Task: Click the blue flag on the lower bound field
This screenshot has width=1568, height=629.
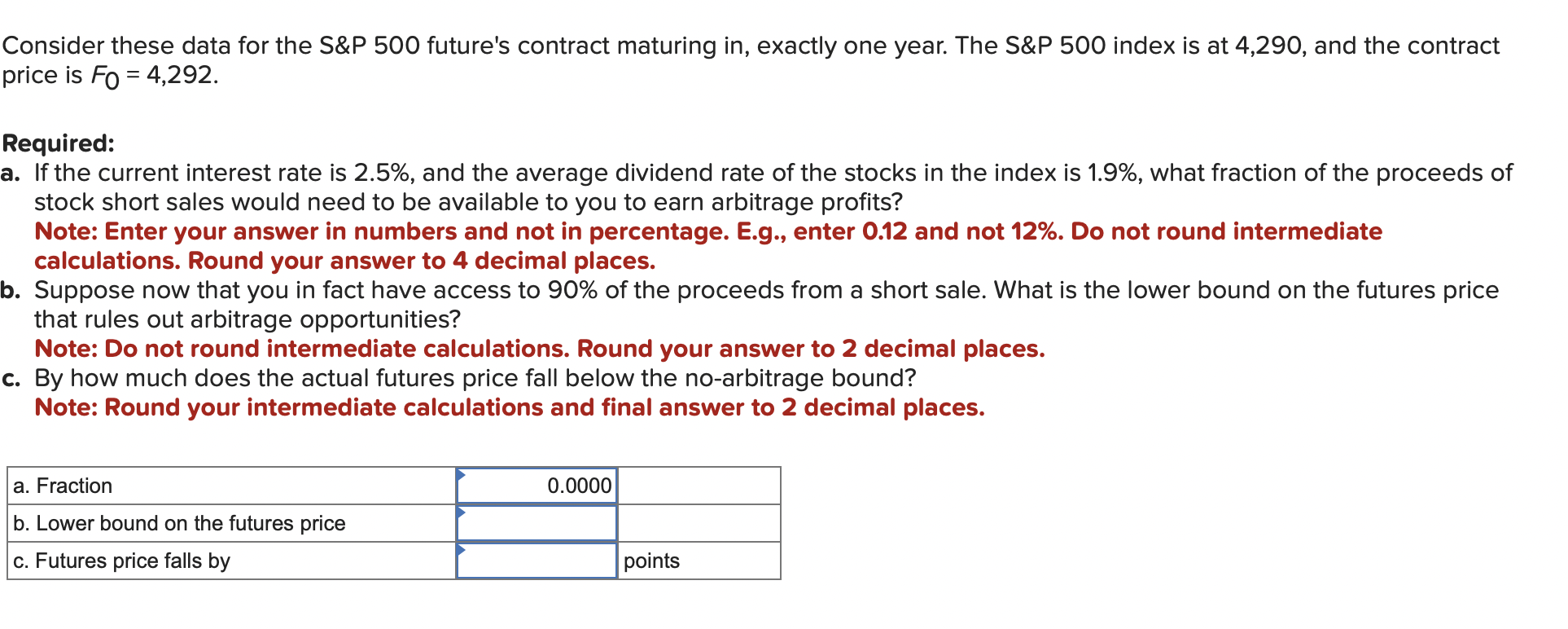Action: (x=462, y=512)
